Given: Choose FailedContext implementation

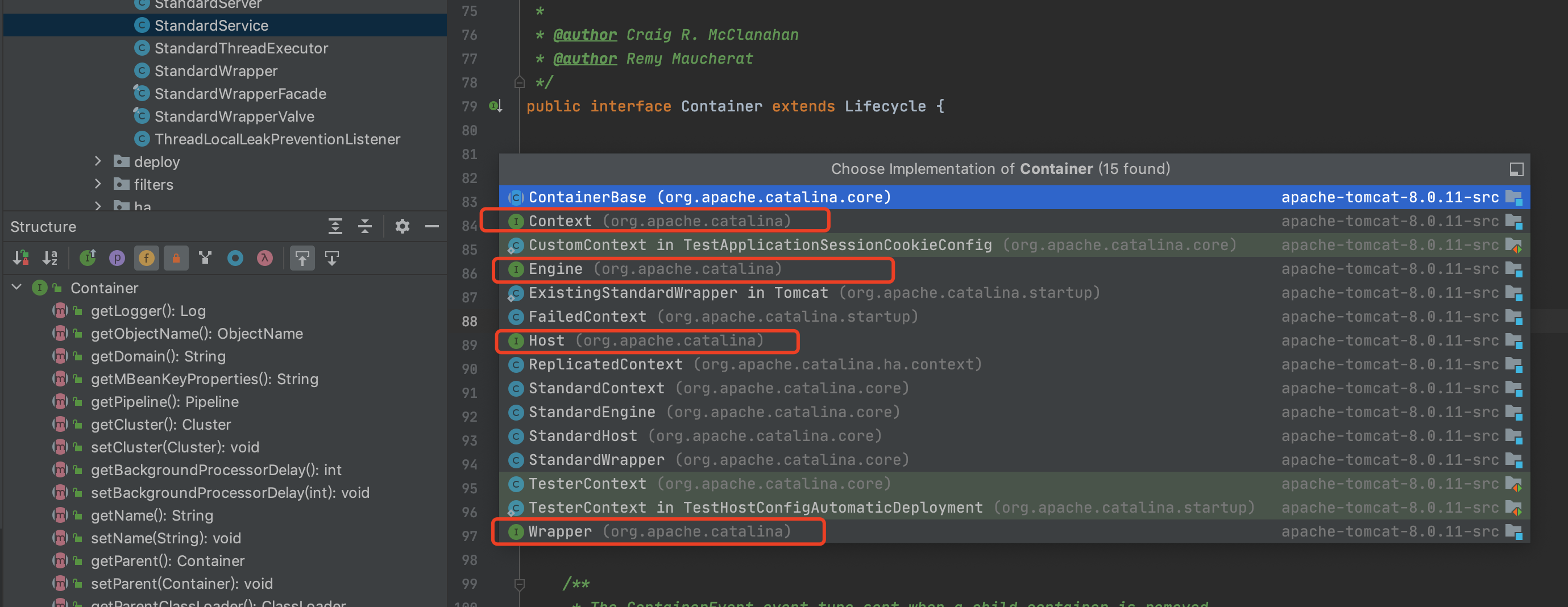Looking at the screenshot, I should point(1014,316).
